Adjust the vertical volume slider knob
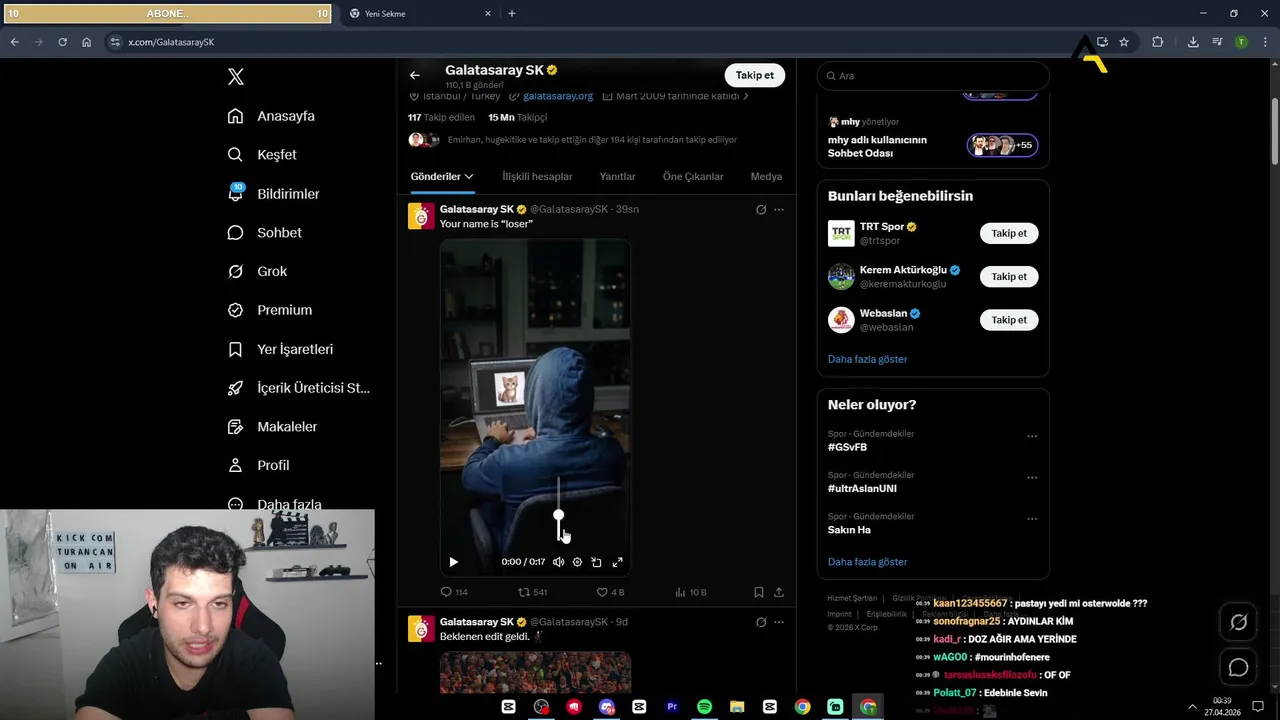This screenshot has height=720, width=1280. [559, 515]
